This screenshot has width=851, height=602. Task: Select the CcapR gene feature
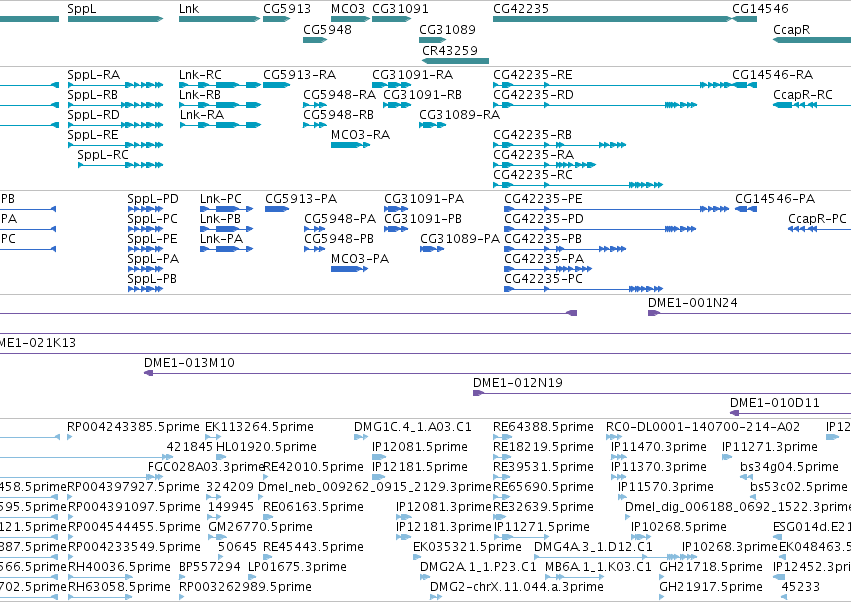click(x=812, y=40)
